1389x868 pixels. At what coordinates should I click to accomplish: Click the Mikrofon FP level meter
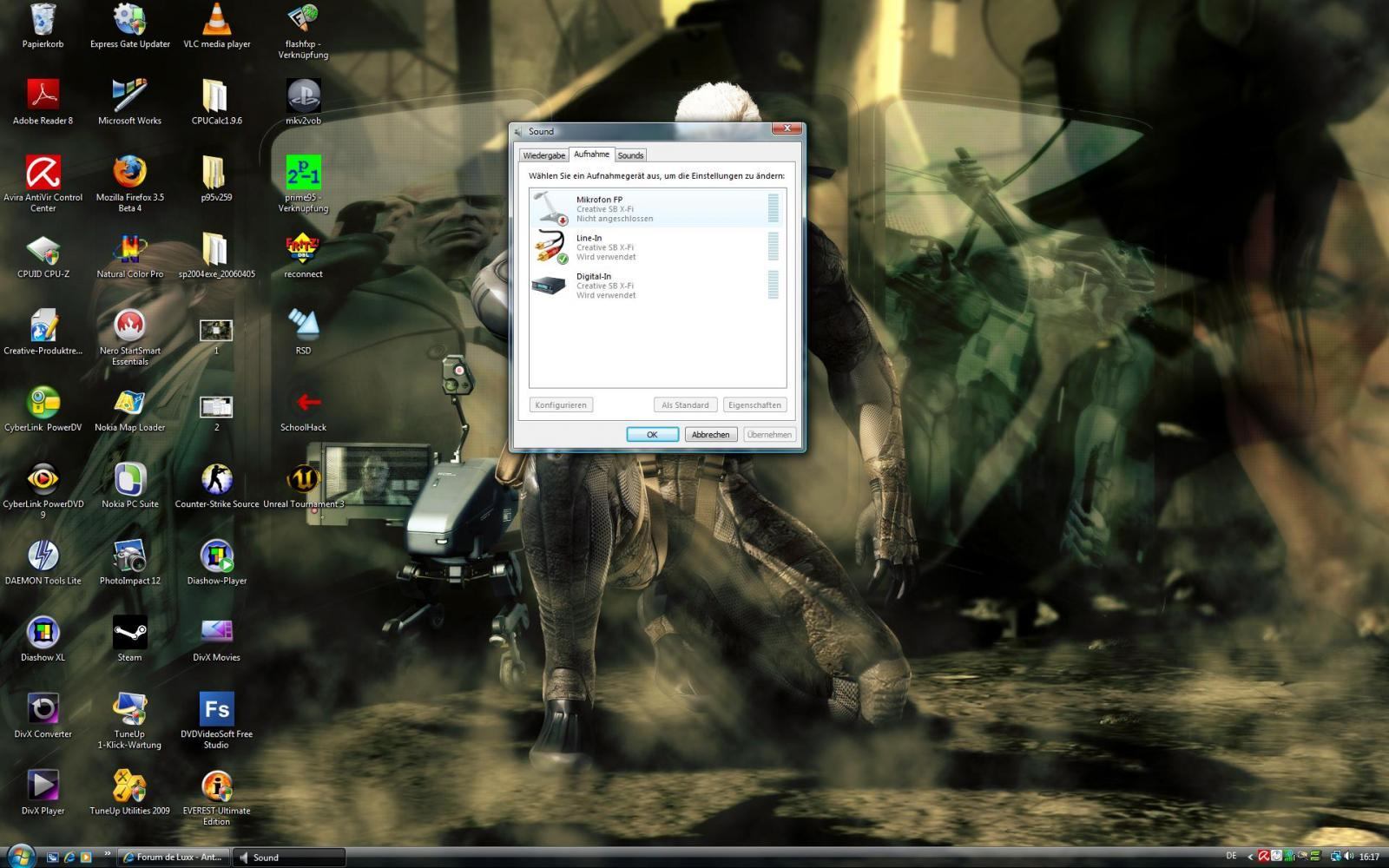tap(773, 208)
